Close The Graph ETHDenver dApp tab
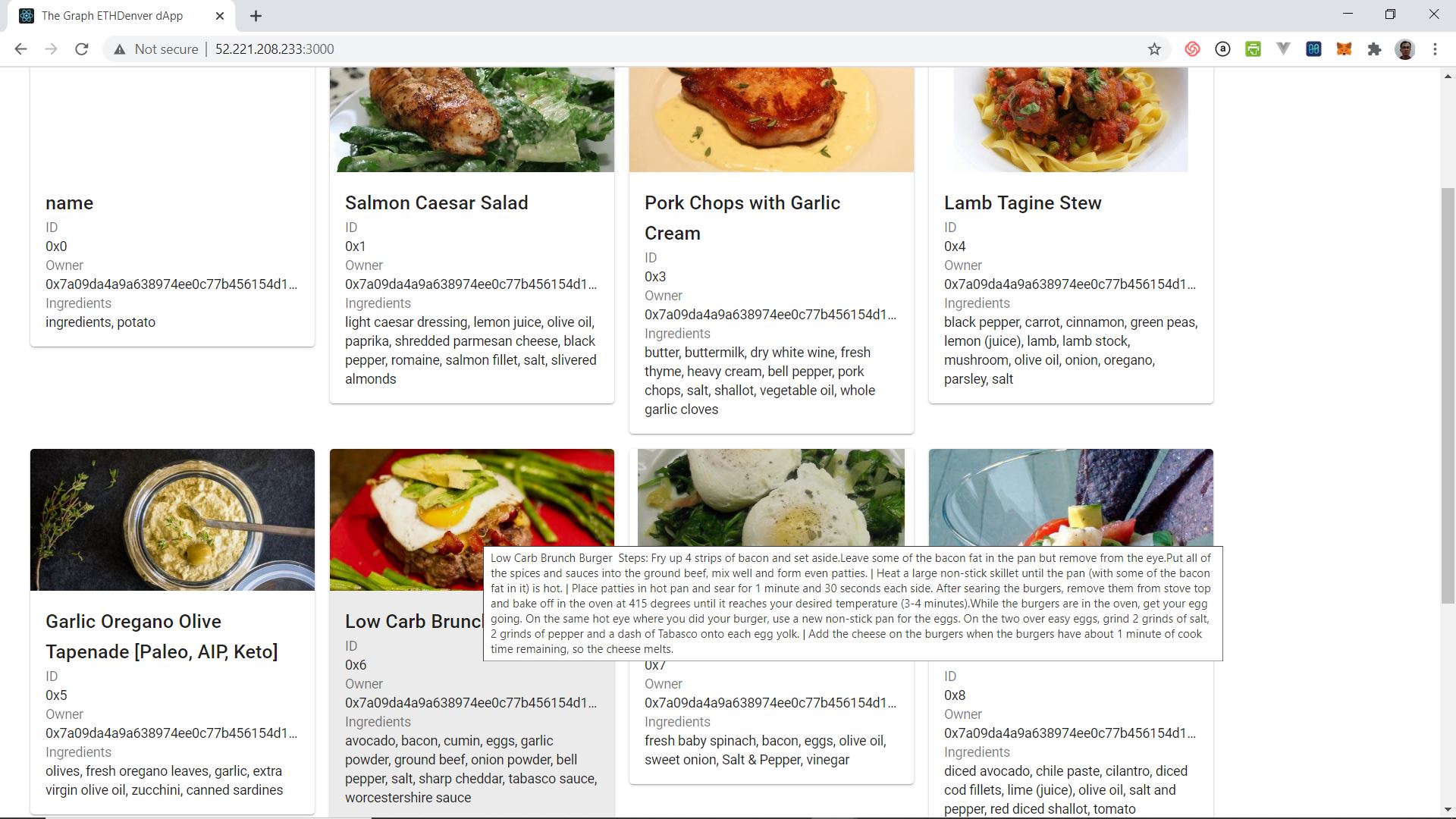 click(220, 16)
